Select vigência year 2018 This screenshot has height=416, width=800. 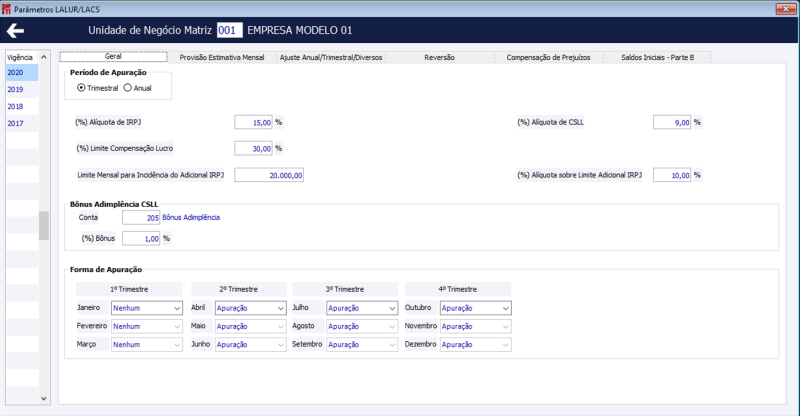22,106
